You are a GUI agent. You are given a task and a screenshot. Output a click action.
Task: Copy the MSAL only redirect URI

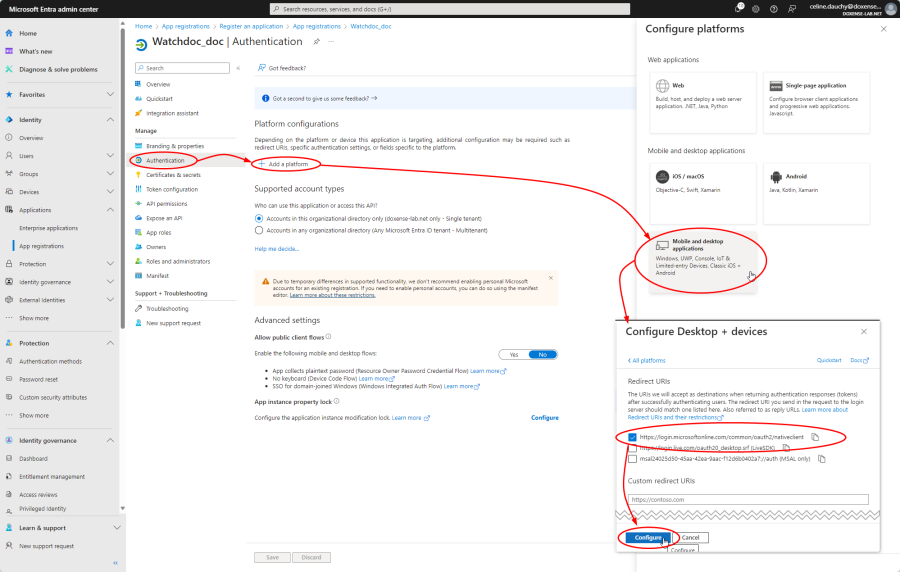[821, 459]
